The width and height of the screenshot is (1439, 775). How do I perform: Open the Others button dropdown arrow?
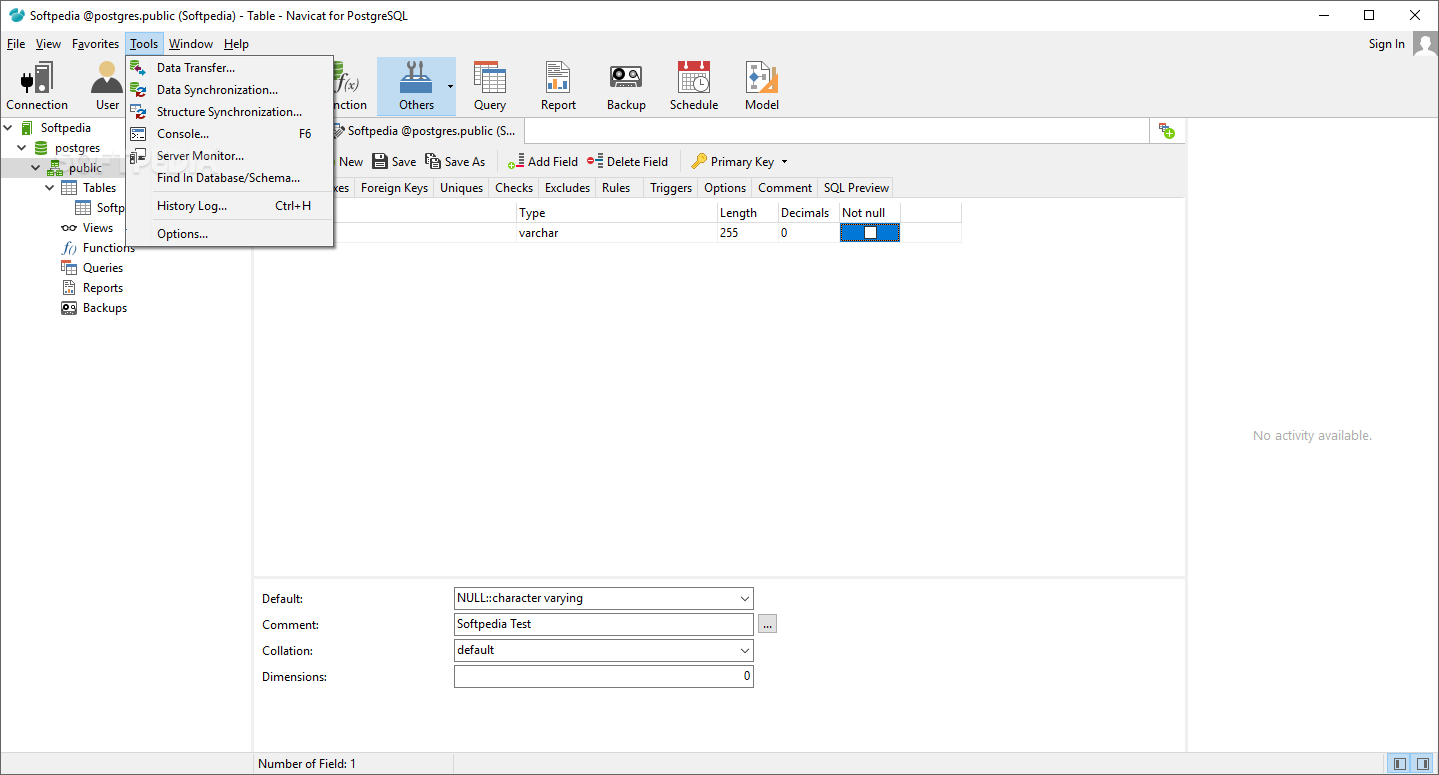pyautogui.click(x=450, y=86)
